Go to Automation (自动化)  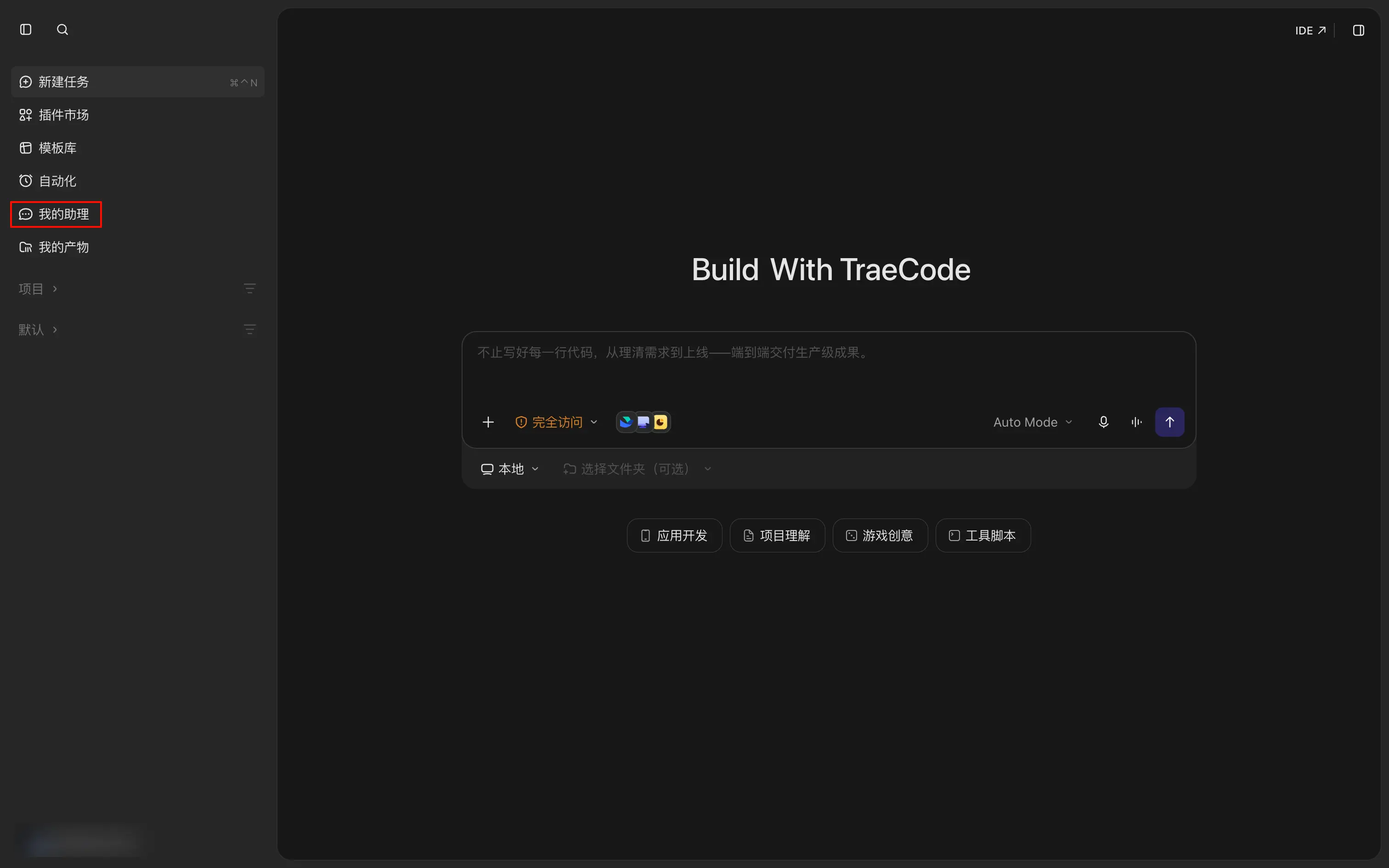click(138, 181)
